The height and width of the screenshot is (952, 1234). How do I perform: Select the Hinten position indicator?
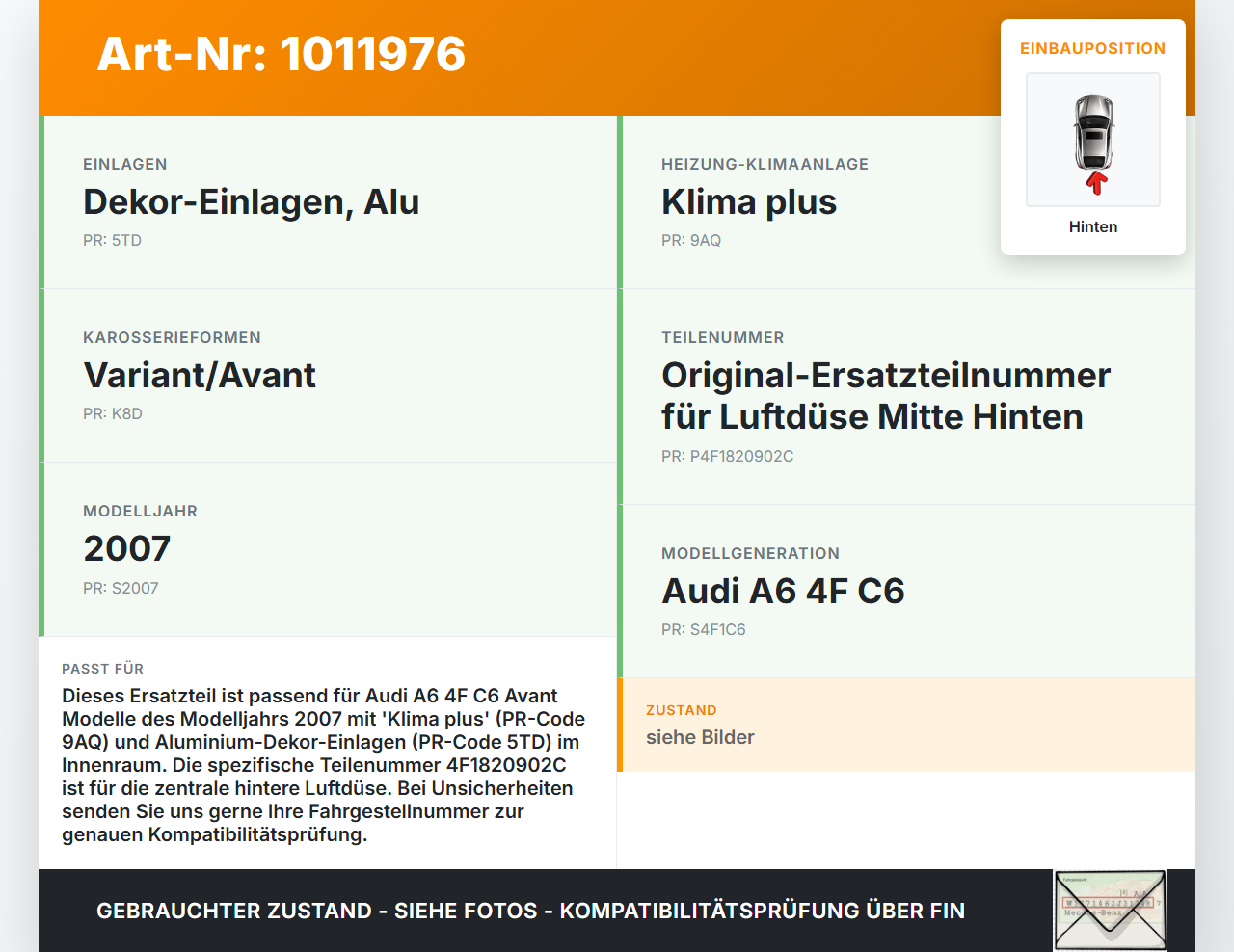coord(1092,226)
